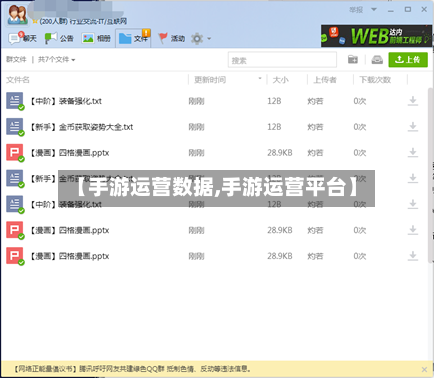Click download icon on the fourth file row

(x=413, y=178)
